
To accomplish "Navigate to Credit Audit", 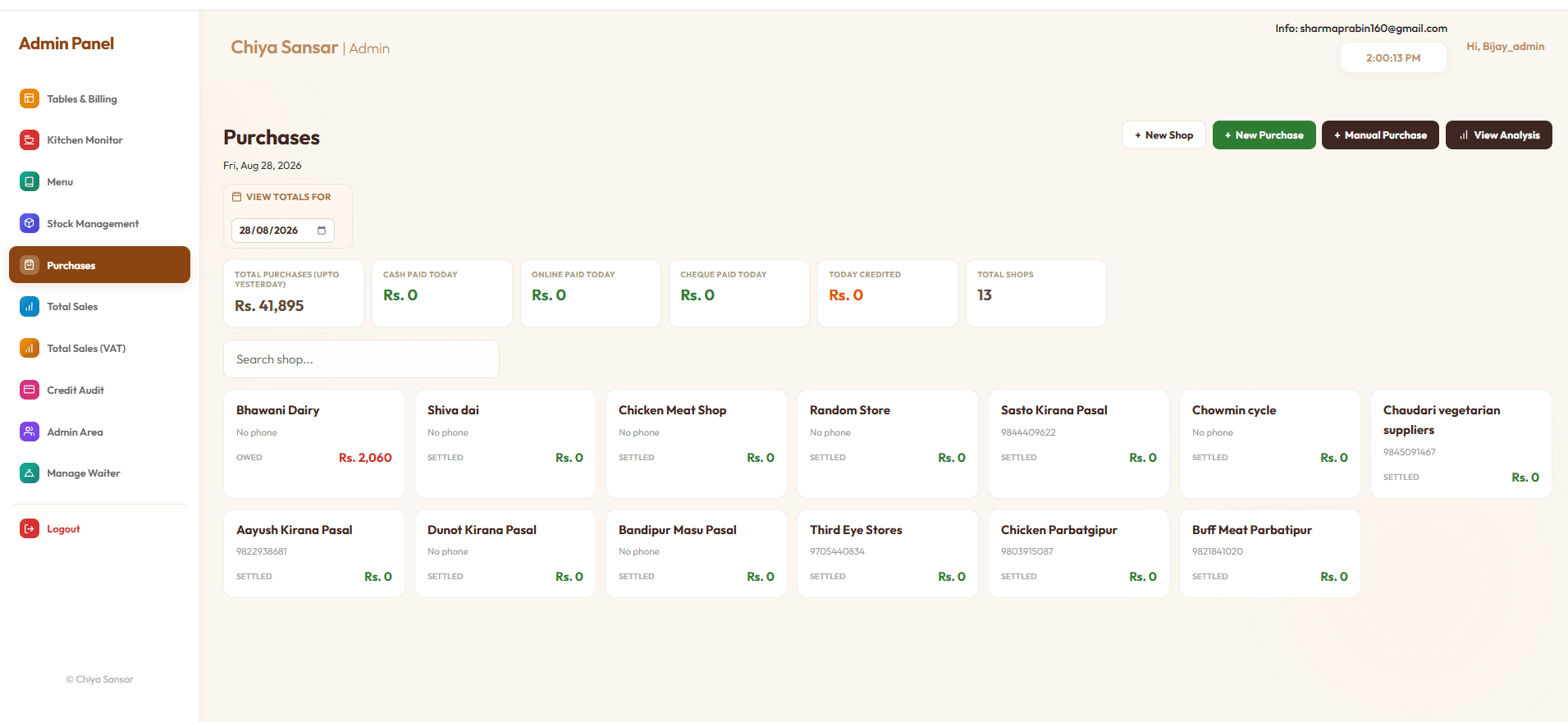I will coord(99,390).
